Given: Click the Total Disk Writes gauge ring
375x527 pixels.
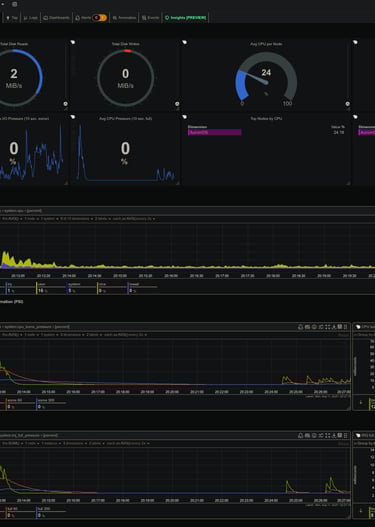Looking at the screenshot, I should coord(125,78).
